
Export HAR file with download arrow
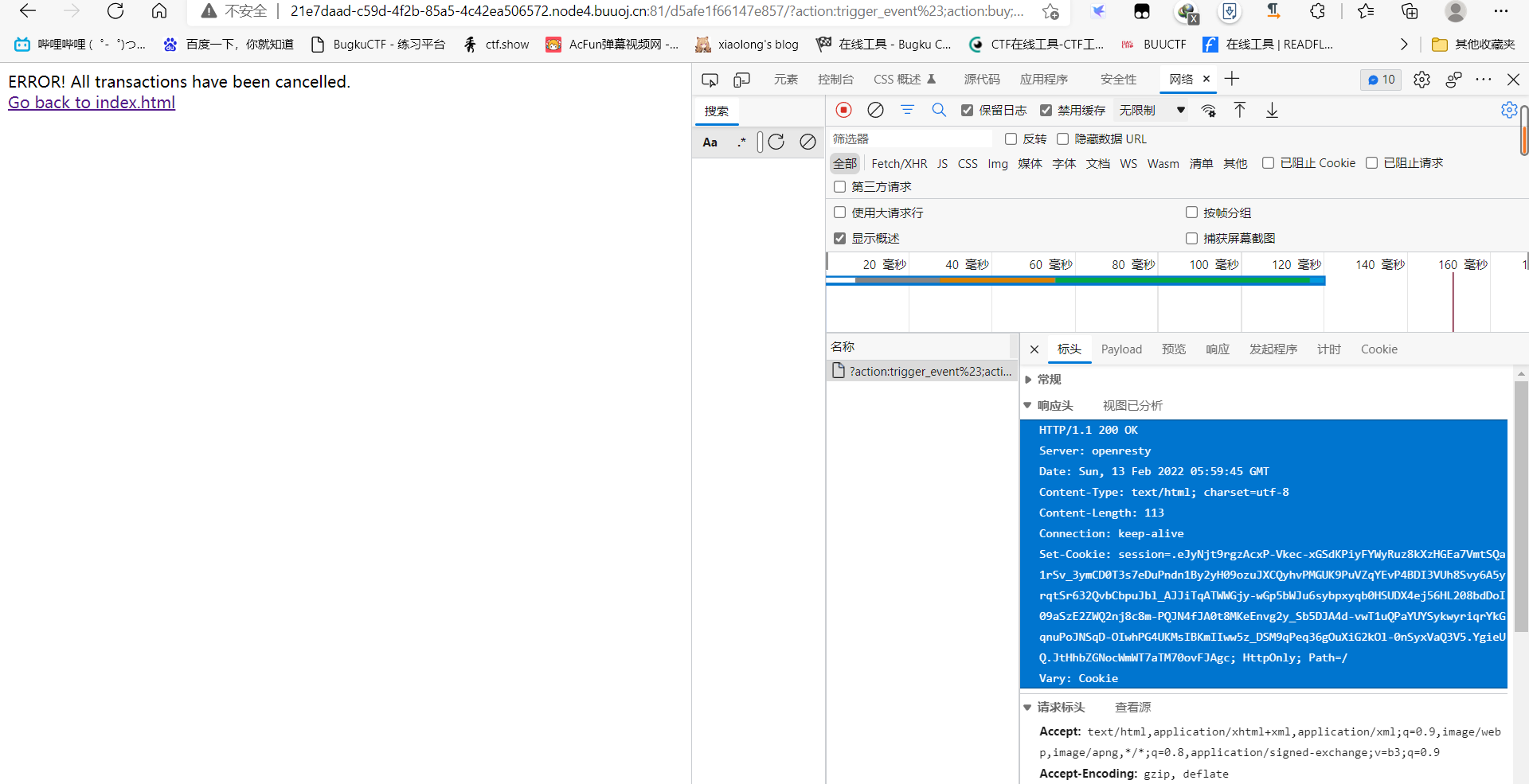click(1272, 110)
